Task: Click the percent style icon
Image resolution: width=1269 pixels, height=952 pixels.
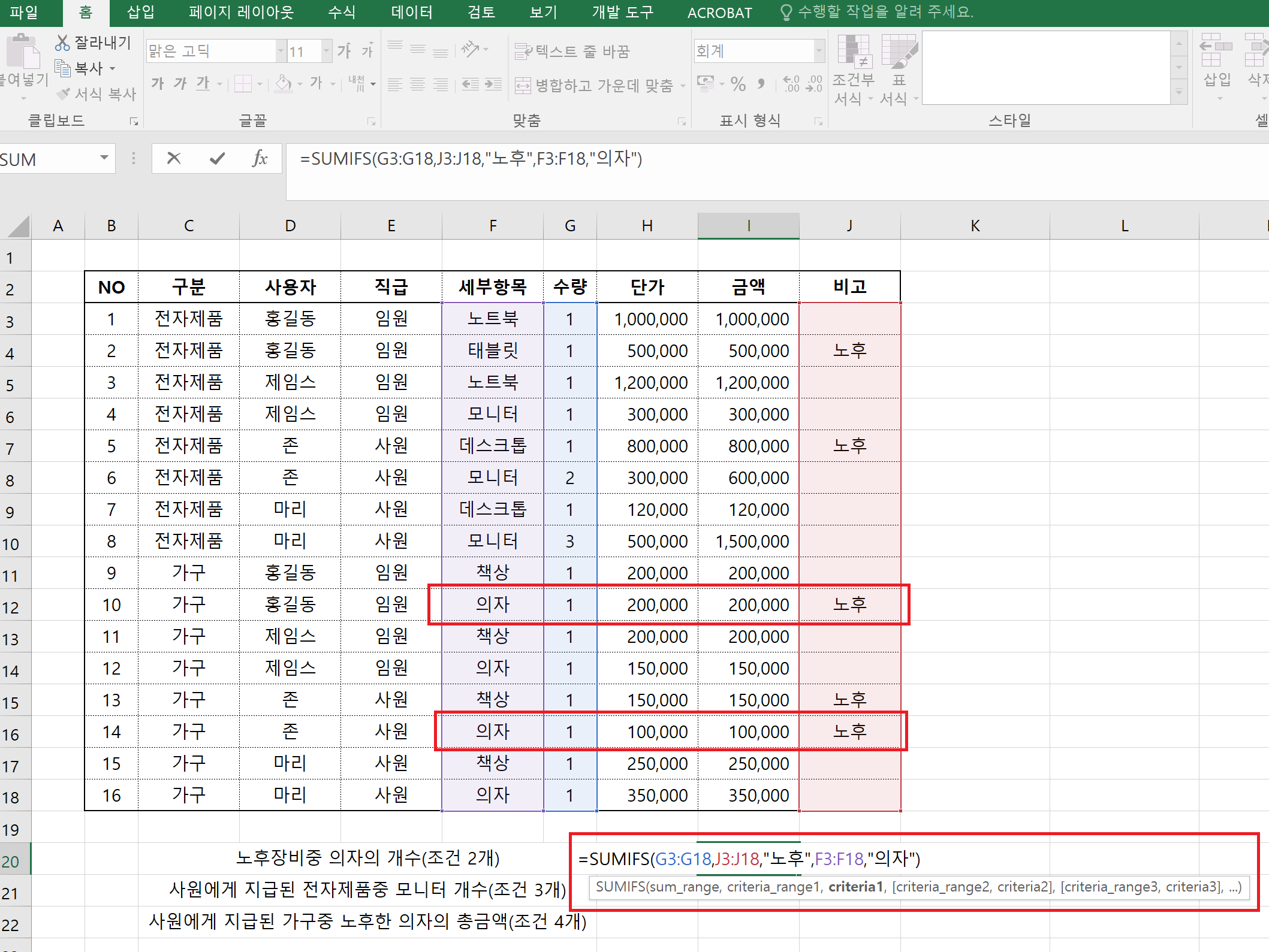Action: coord(738,84)
